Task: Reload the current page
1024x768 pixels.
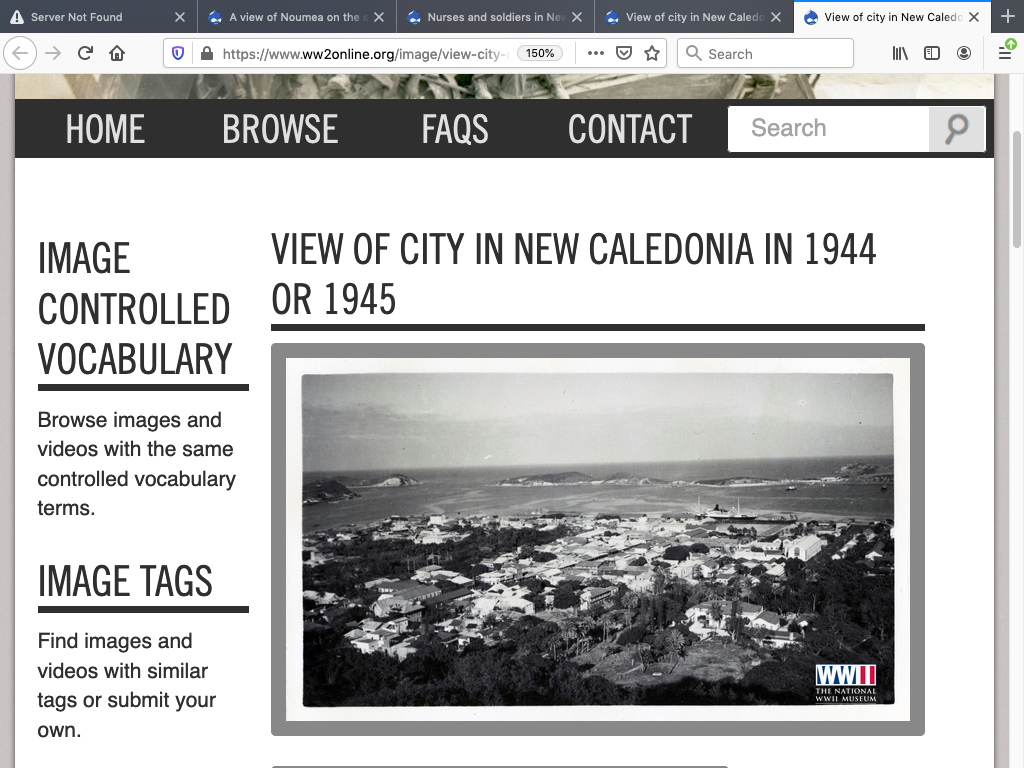Action: click(85, 54)
